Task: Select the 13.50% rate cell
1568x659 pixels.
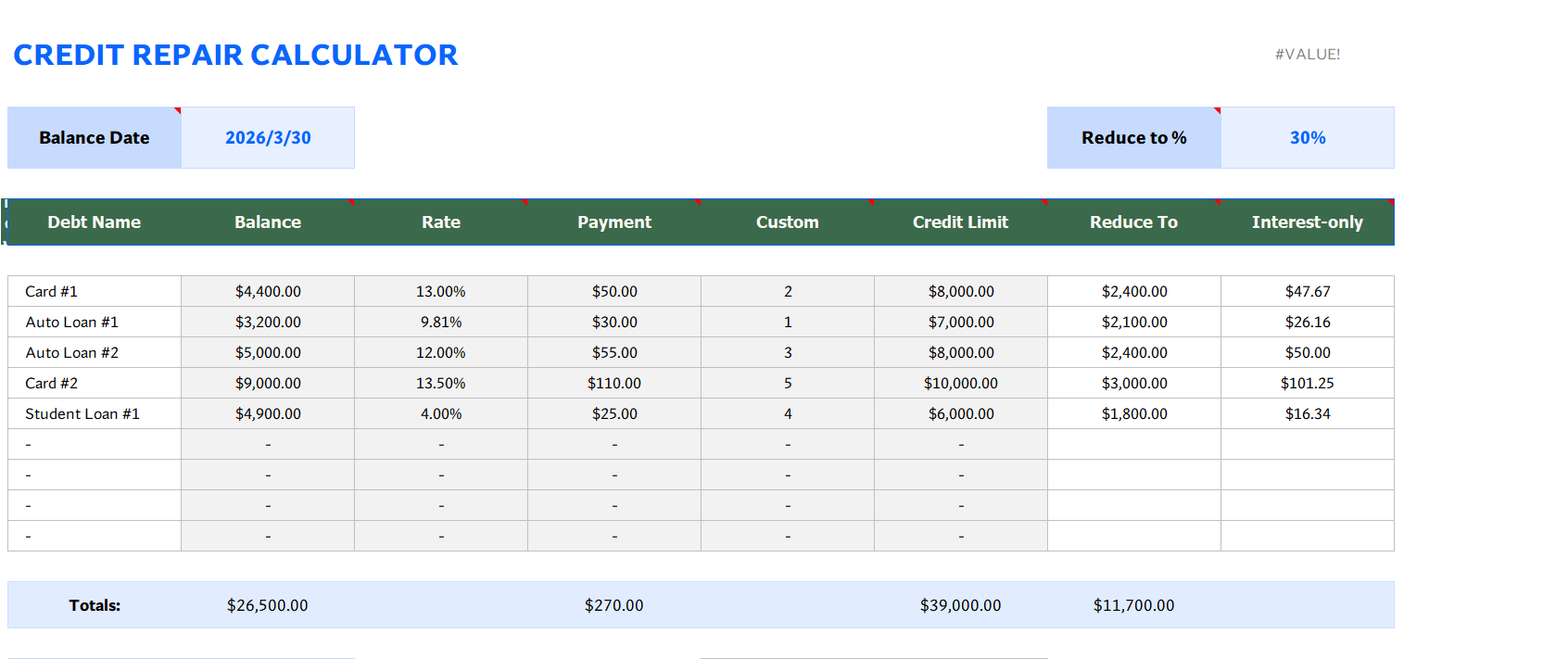Action: (x=441, y=383)
